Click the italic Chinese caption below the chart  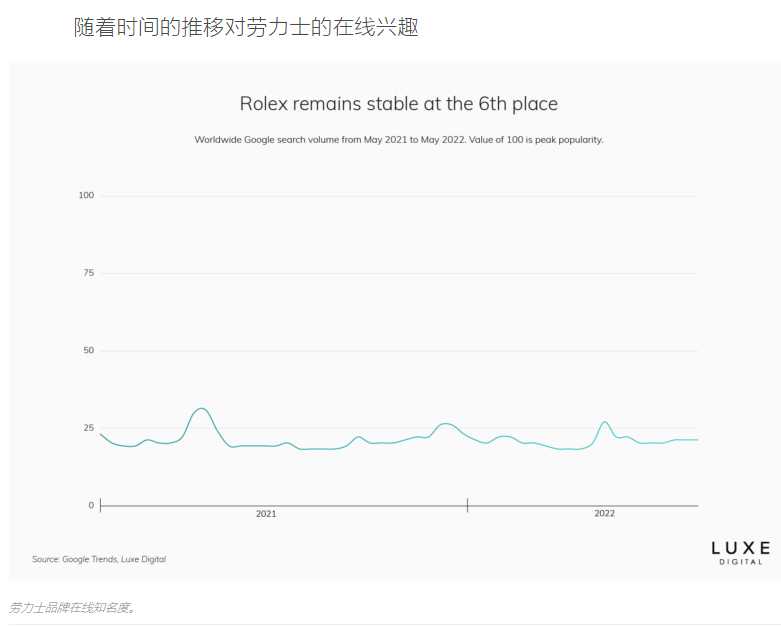click(72, 607)
